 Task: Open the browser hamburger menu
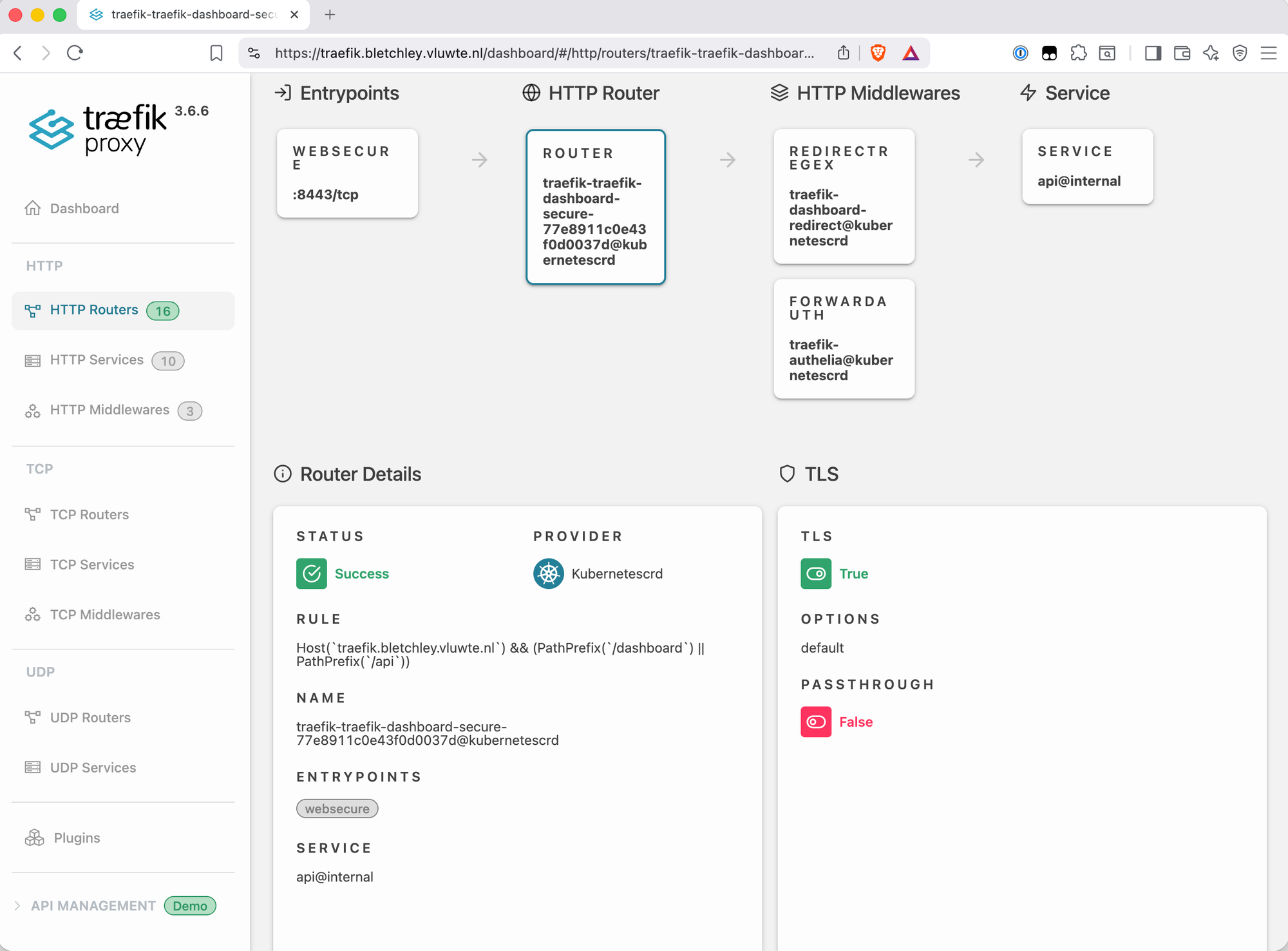1267,53
